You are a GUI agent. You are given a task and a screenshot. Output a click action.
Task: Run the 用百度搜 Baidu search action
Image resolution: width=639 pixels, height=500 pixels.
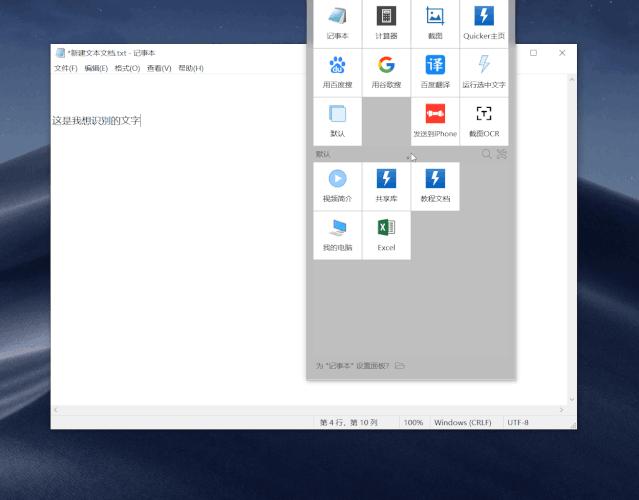pyautogui.click(x=337, y=73)
